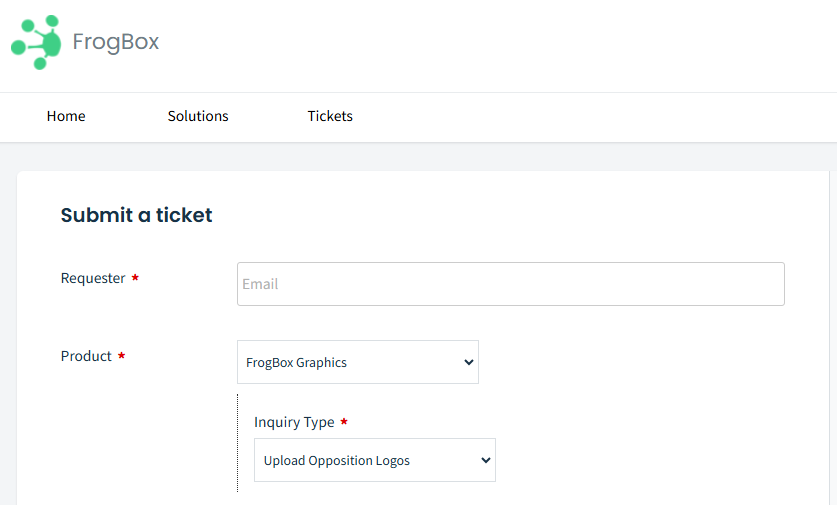Viewport: 837px width, 505px height.
Task: Click the "Email" placeholder text
Action: click(x=260, y=284)
